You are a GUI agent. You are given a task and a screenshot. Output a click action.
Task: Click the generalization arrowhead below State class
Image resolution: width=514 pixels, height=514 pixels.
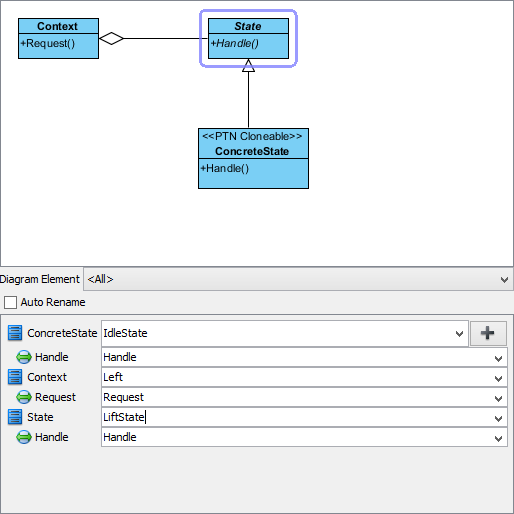click(248, 65)
